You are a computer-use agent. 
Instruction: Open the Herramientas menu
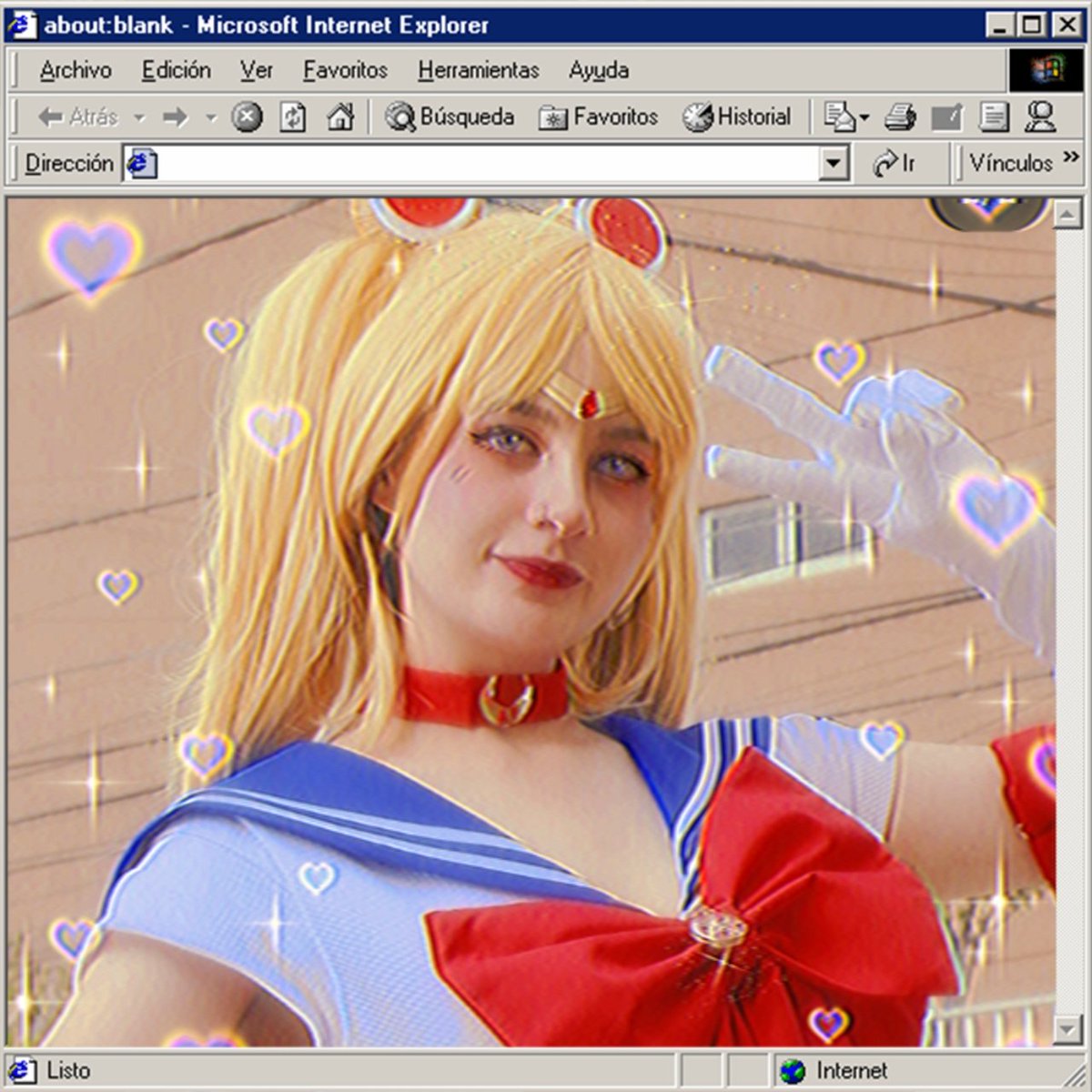pyautogui.click(x=479, y=70)
